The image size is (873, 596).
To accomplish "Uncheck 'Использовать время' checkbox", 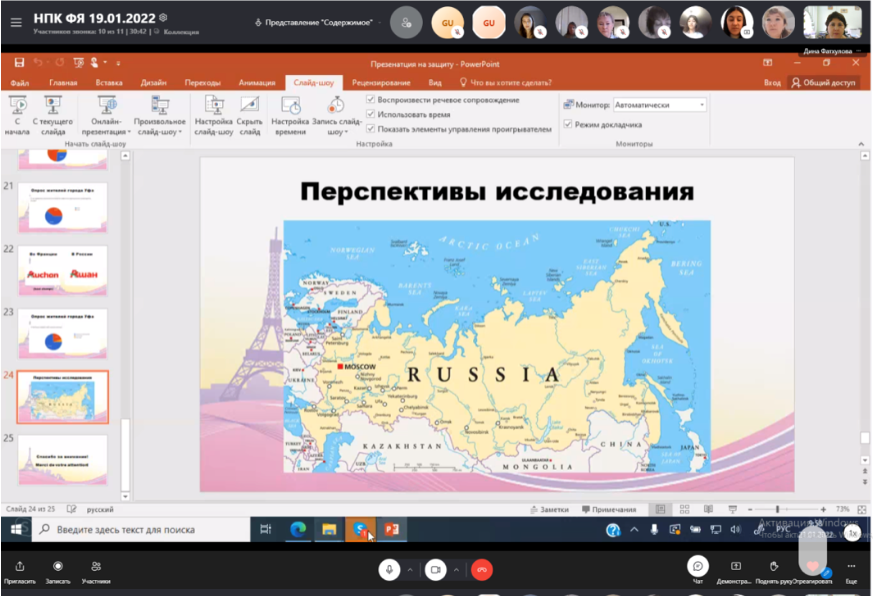I will tap(371, 114).
